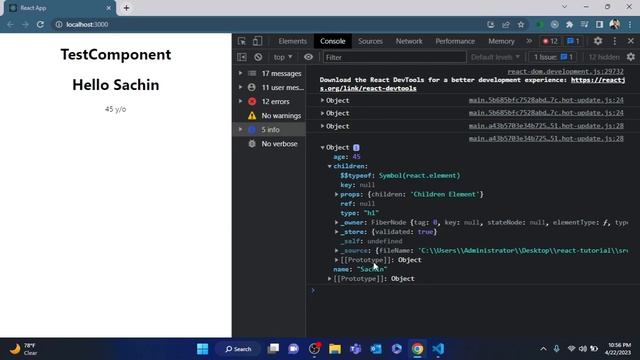Switch to the Elements tab
Image resolution: width=640 pixels, height=360 pixels.
click(292, 41)
